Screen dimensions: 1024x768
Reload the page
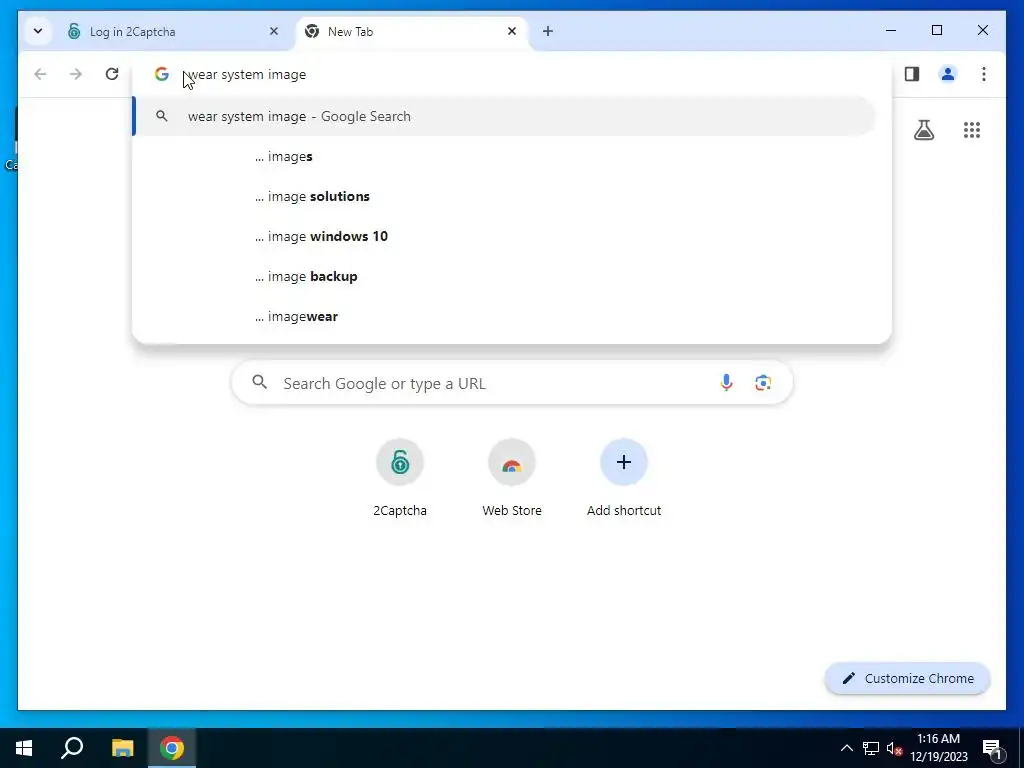click(112, 74)
